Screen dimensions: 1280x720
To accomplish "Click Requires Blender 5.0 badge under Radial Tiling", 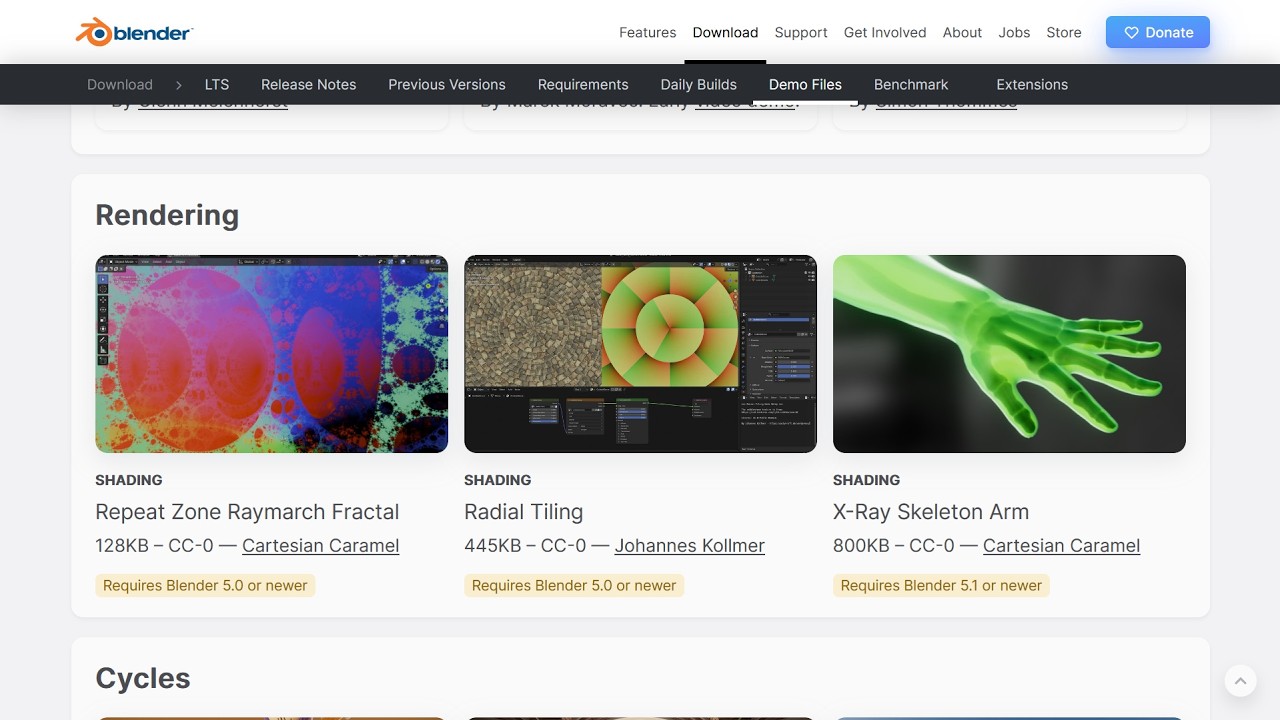I will click(x=574, y=585).
